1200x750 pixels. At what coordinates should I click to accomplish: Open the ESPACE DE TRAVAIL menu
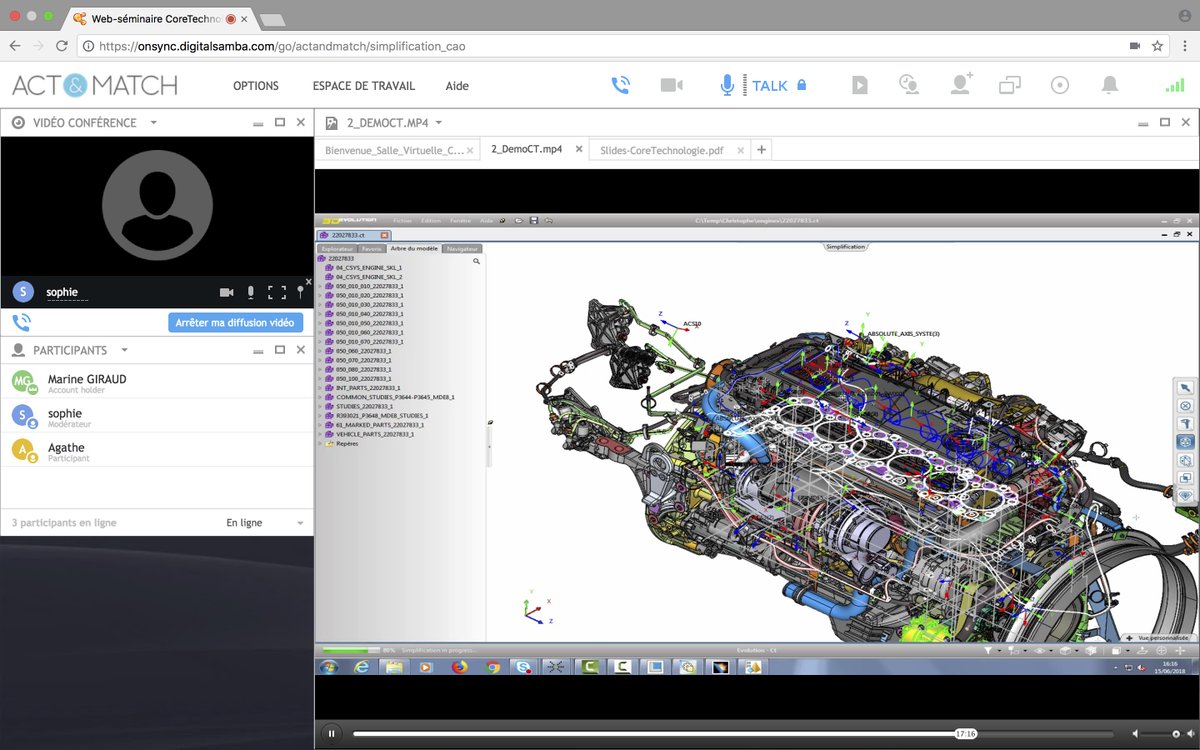[x=364, y=86]
